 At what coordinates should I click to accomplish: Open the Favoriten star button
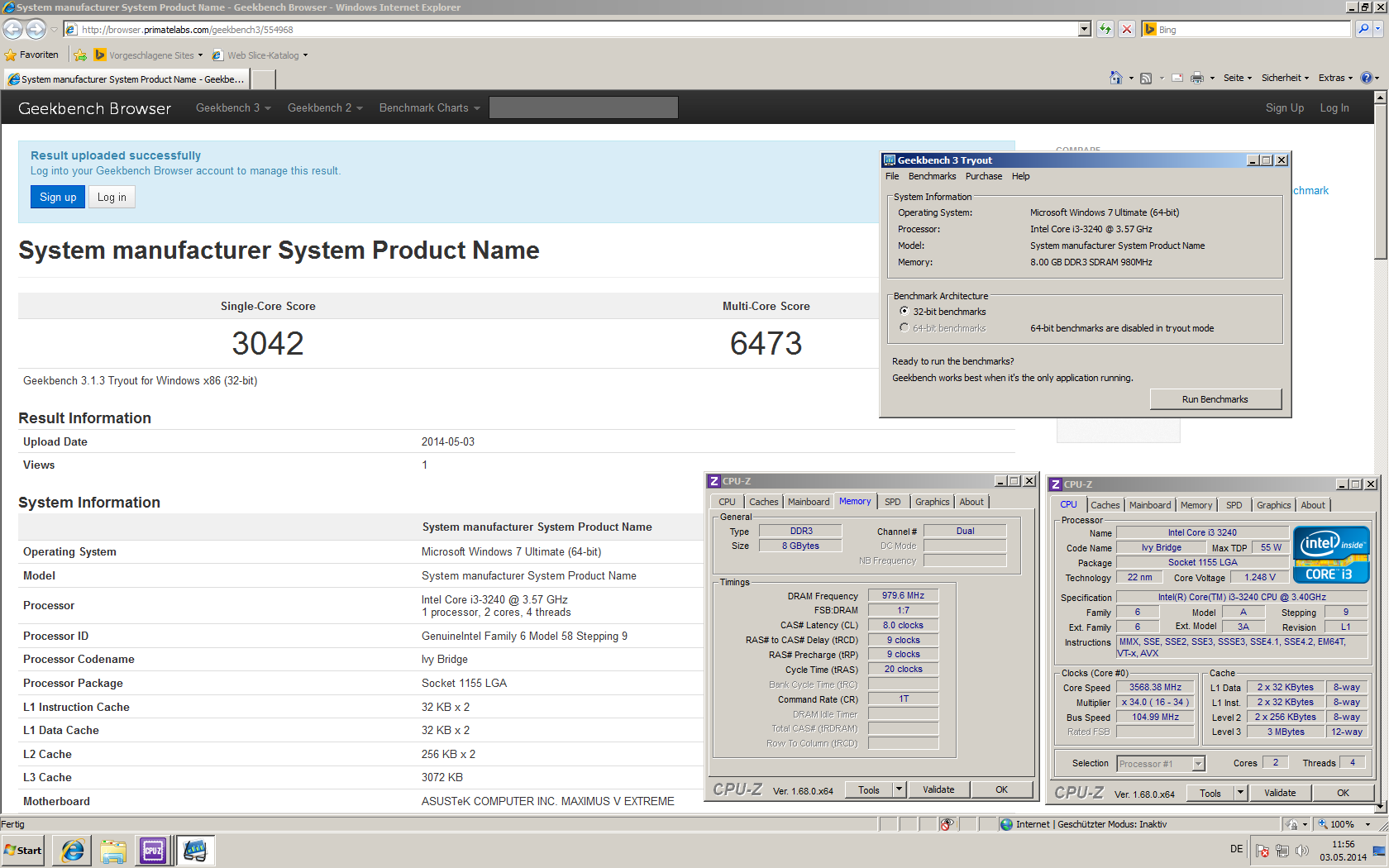[31, 55]
